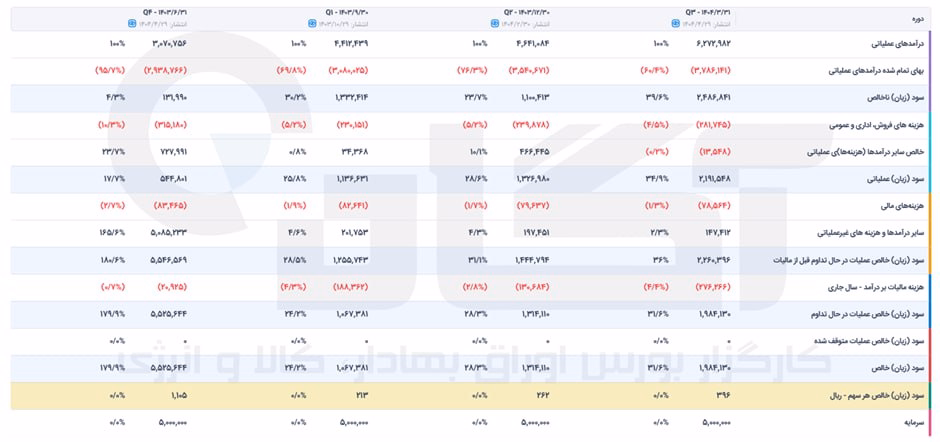Select the Q3 period column header
The width and height of the screenshot is (940, 442).
click(707, 12)
